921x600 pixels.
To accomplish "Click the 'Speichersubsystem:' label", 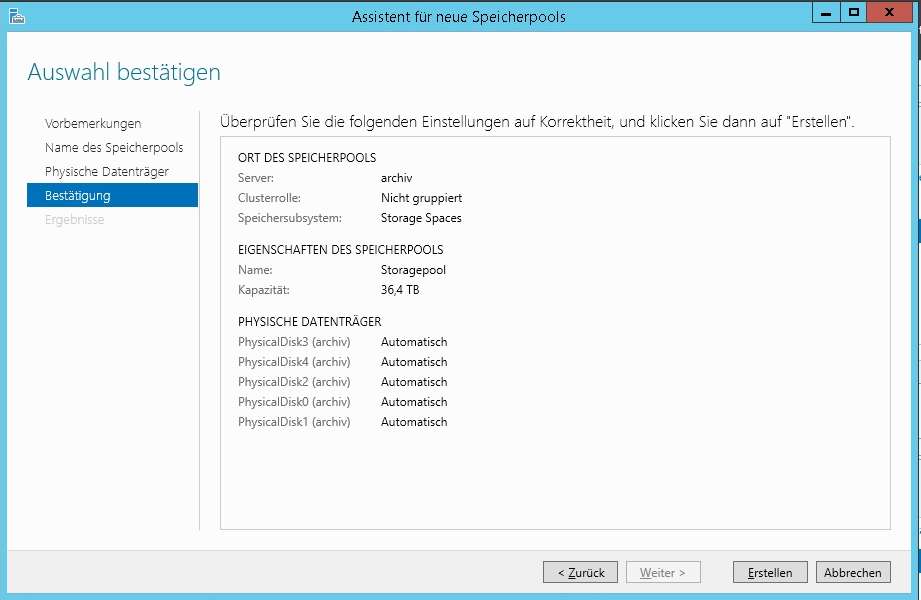I will (x=290, y=218).
